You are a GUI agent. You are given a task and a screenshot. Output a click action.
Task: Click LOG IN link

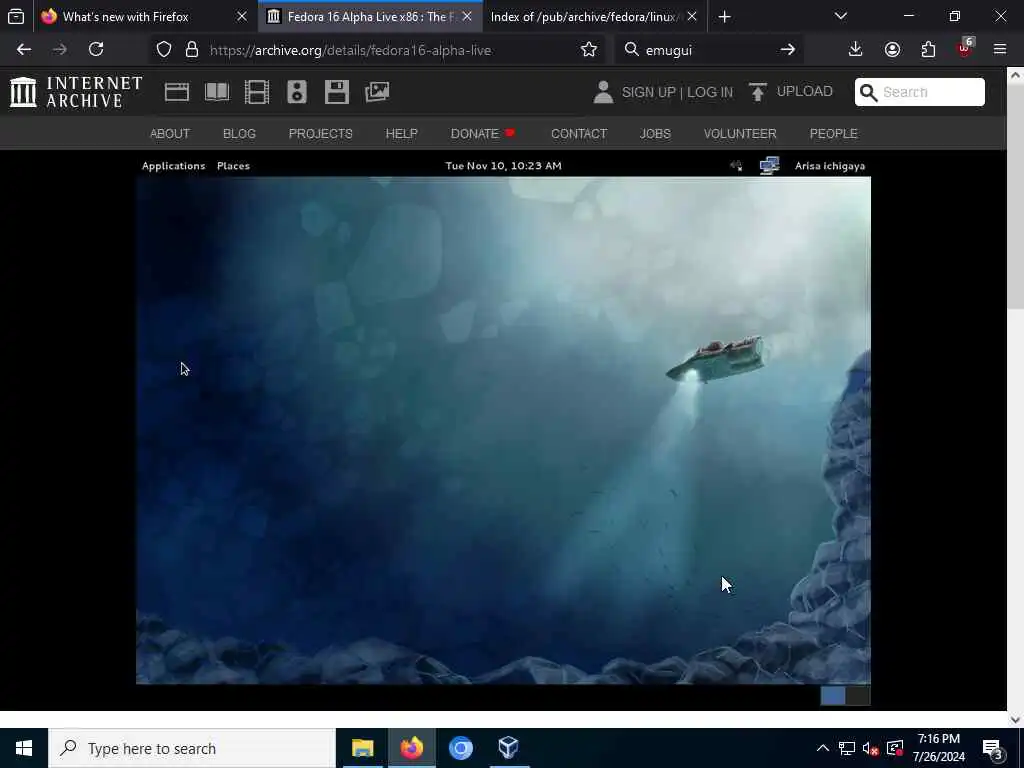coord(710,93)
